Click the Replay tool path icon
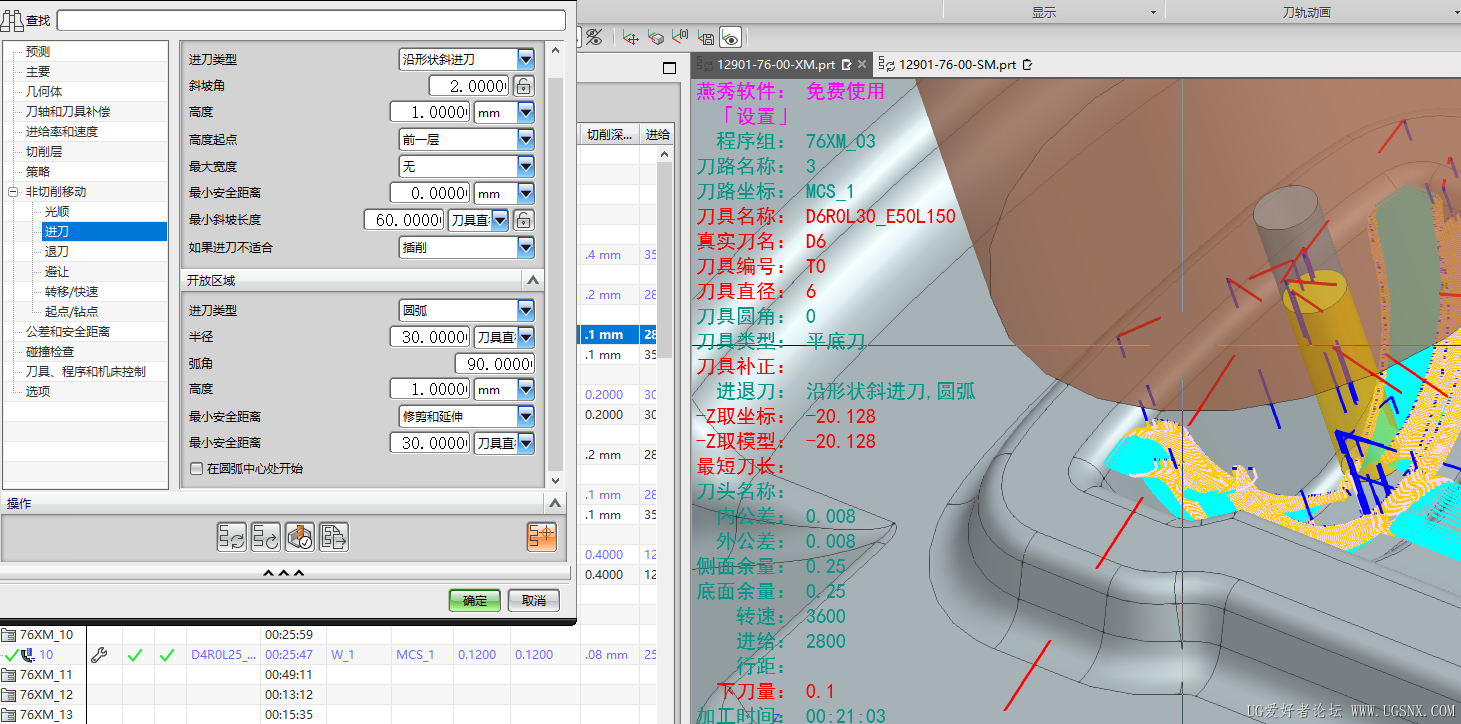The height and width of the screenshot is (724, 1461). click(266, 537)
